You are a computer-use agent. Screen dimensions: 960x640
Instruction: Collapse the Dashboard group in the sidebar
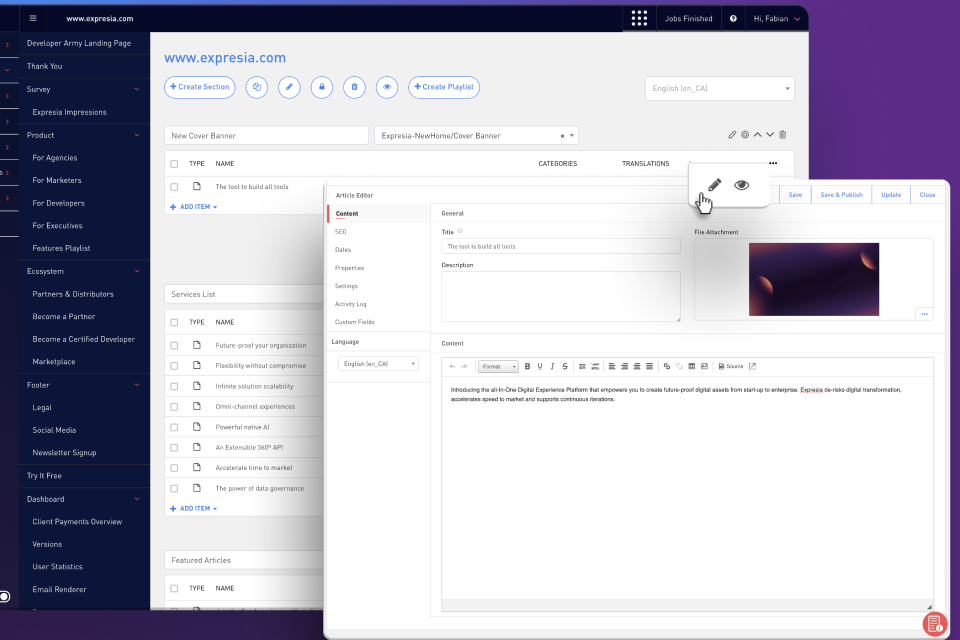[x=137, y=499]
